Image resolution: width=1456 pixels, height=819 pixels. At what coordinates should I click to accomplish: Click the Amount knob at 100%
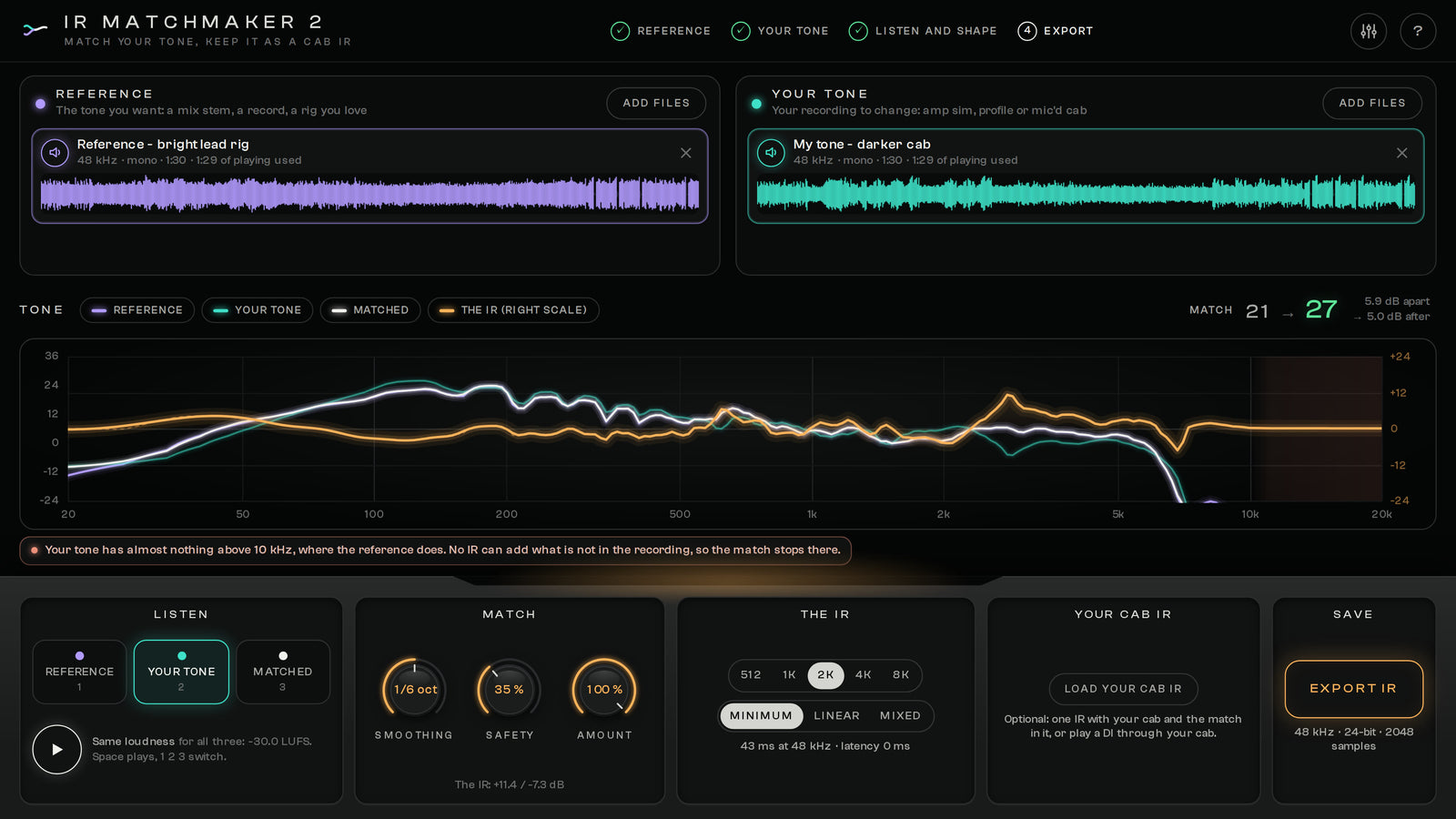604,690
